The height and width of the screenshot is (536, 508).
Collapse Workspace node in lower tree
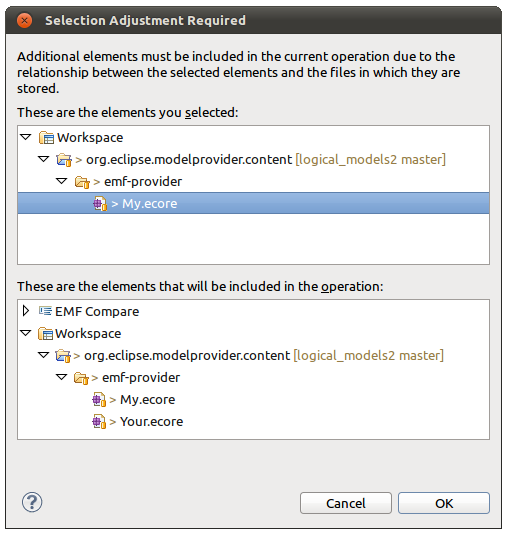tap(26, 333)
